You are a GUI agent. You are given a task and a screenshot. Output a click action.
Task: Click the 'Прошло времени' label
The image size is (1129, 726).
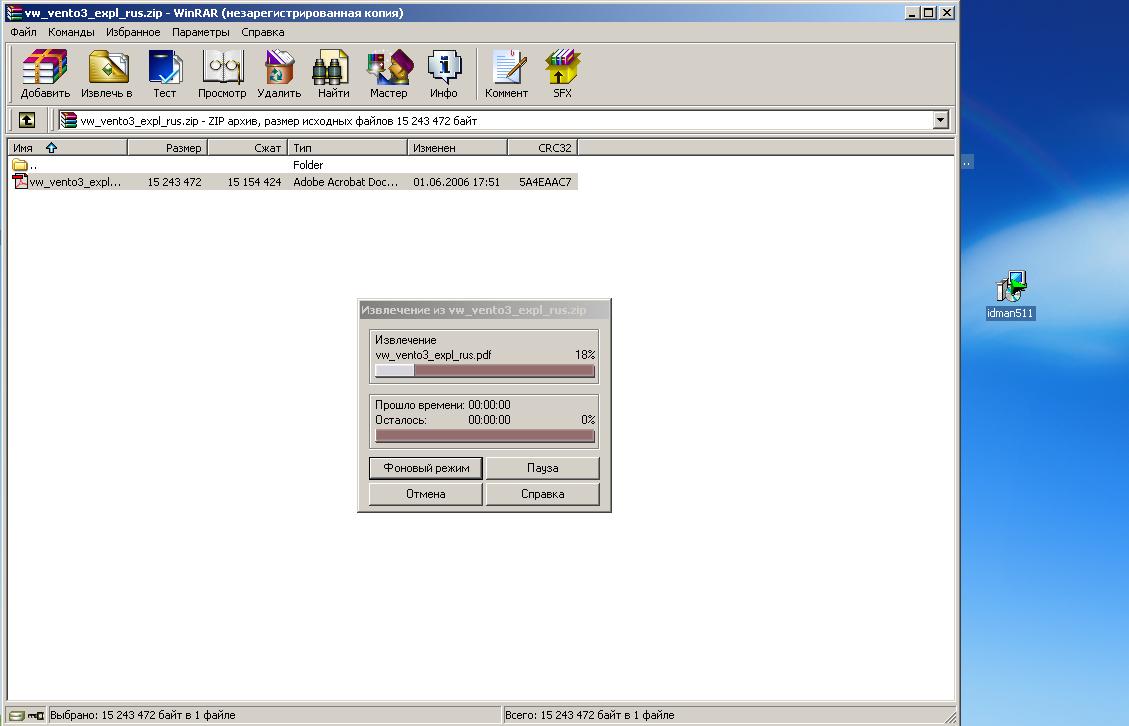(420, 405)
